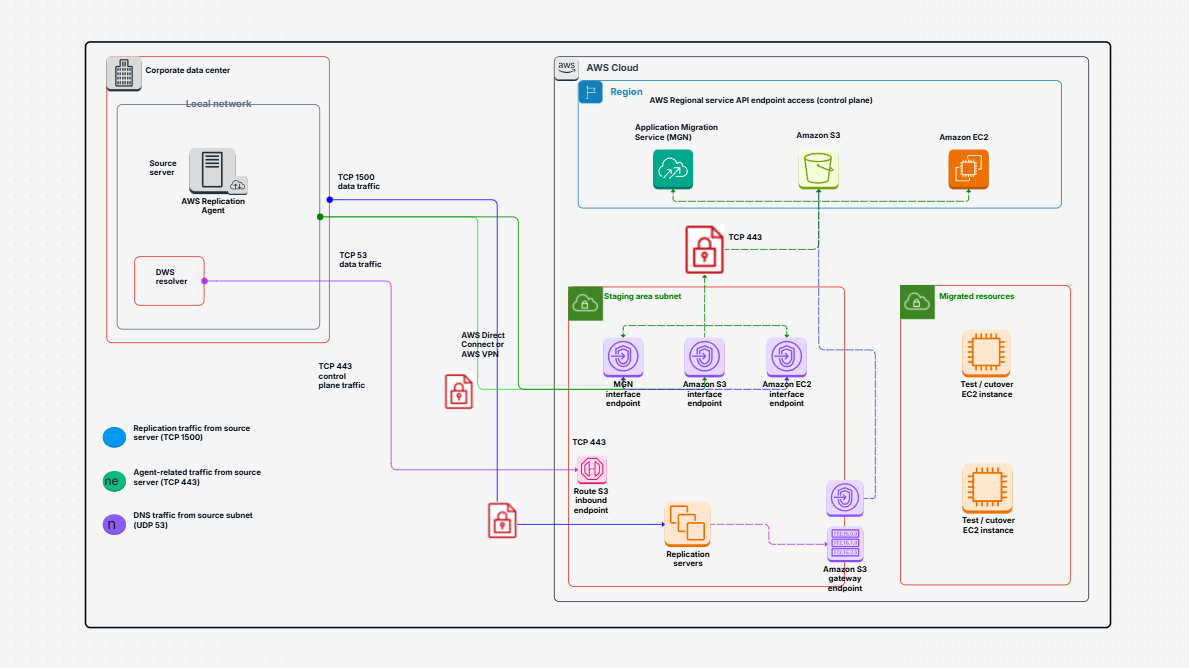The image size is (1189, 668).
Task: Click the Route 53 inbound endpoint icon
Action: (591, 469)
